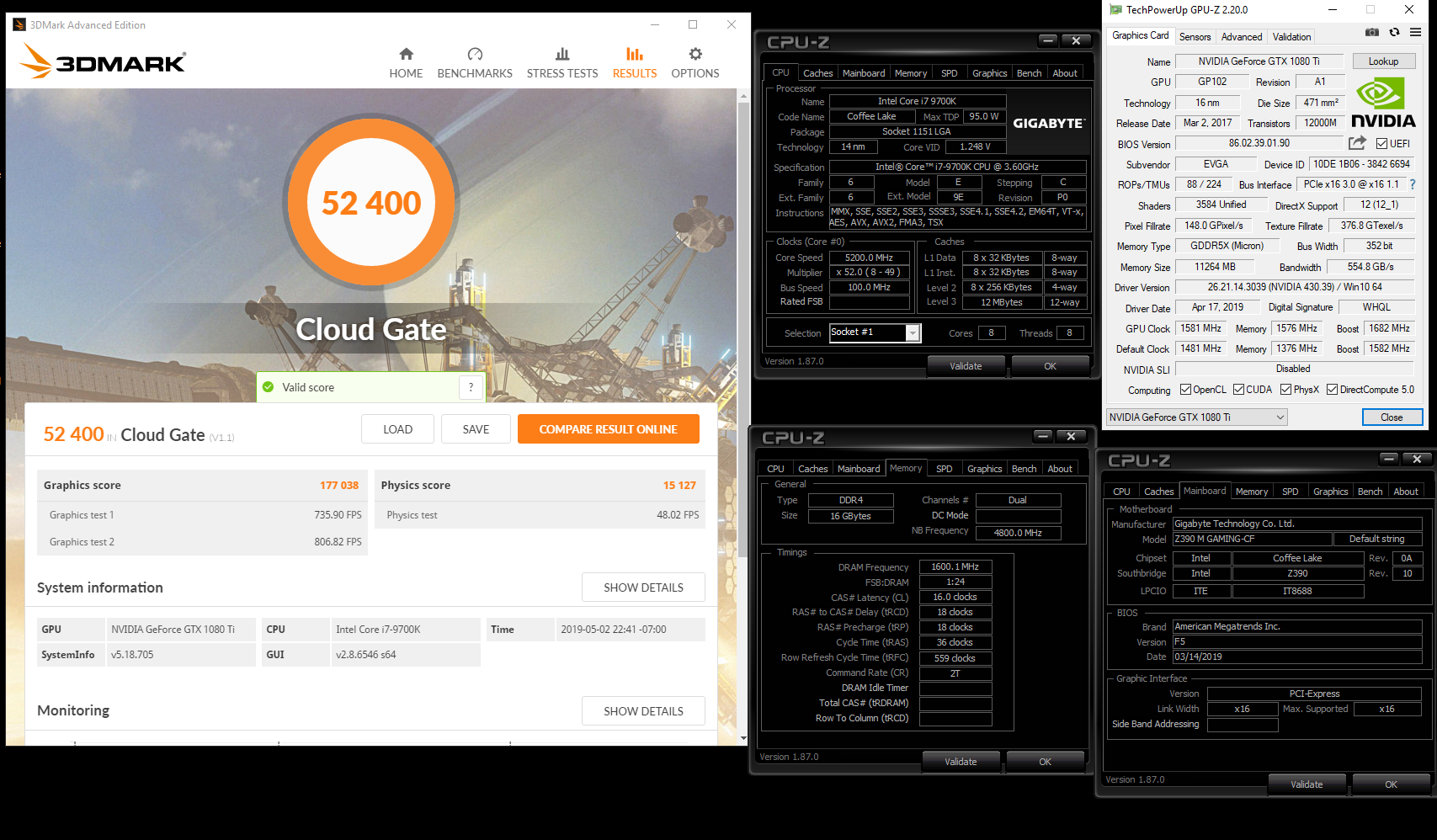Click Validate in CPU-Z Mainboard window
The height and width of the screenshot is (840, 1437).
point(1307,784)
